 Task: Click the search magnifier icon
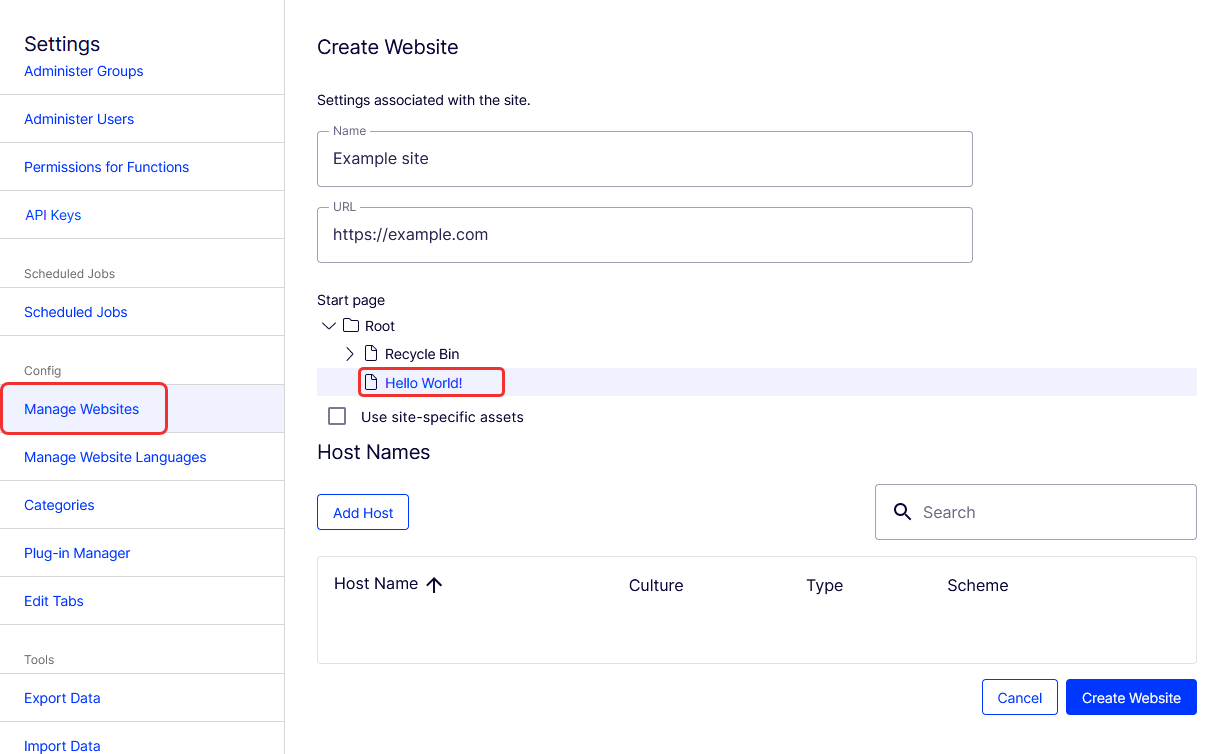pos(902,512)
